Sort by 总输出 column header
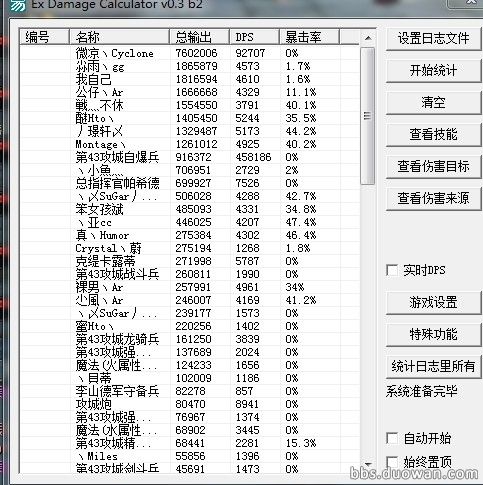The width and height of the screenshot is (483, 485). coord(199,37)
